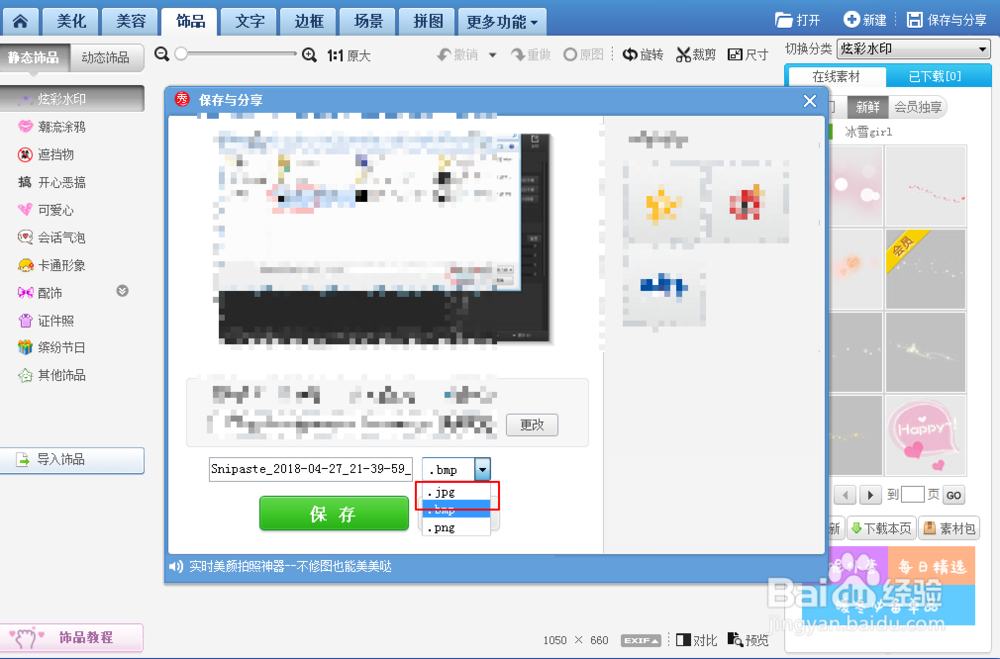
Task: Click the zoom slider handle
Action: [181, 54]
